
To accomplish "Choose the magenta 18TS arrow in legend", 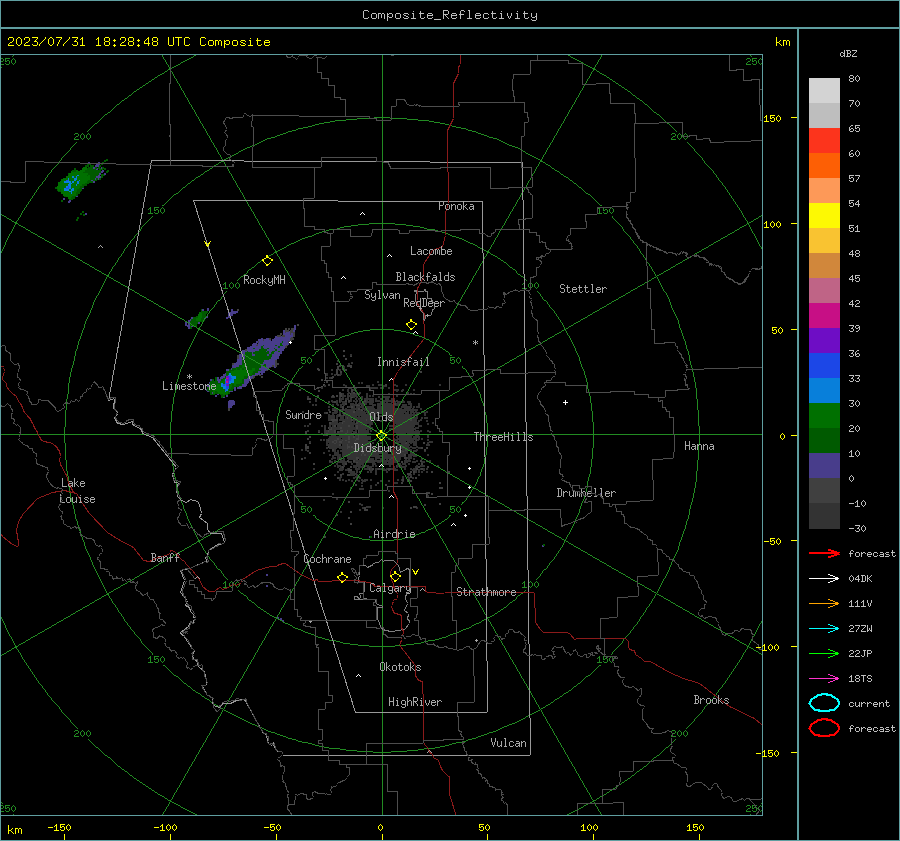I will [x=824, y=679].
